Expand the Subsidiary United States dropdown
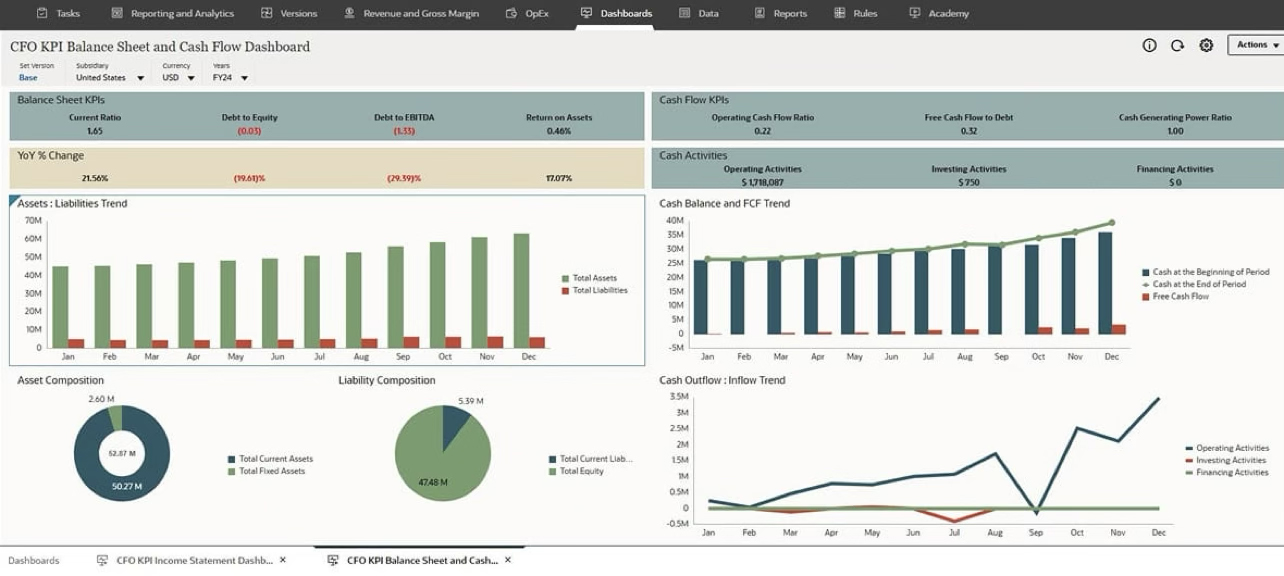Screen dimensions: 1284x576 coord(140,78)
